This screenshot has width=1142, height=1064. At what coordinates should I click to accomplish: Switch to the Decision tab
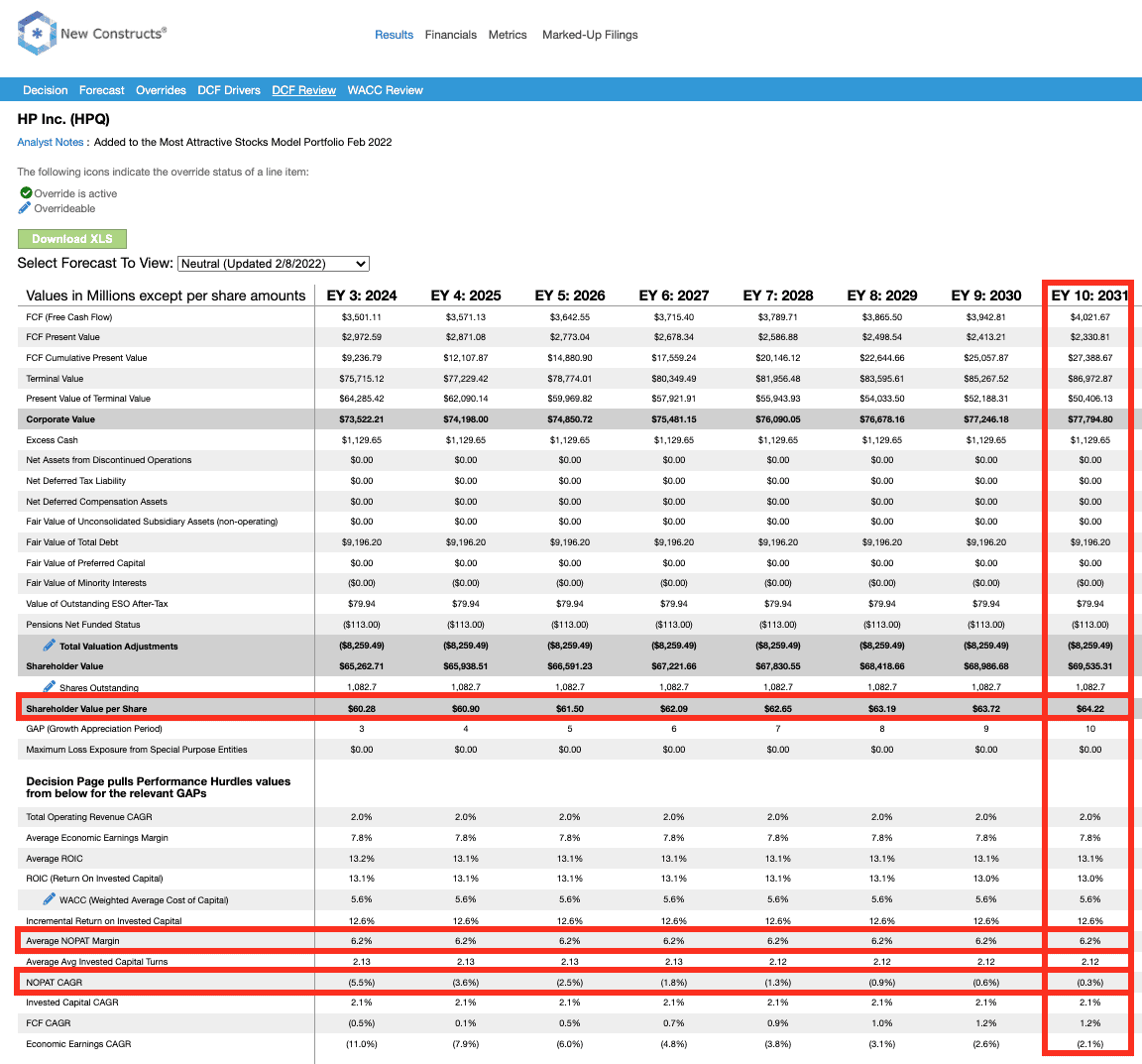[46, 90]
